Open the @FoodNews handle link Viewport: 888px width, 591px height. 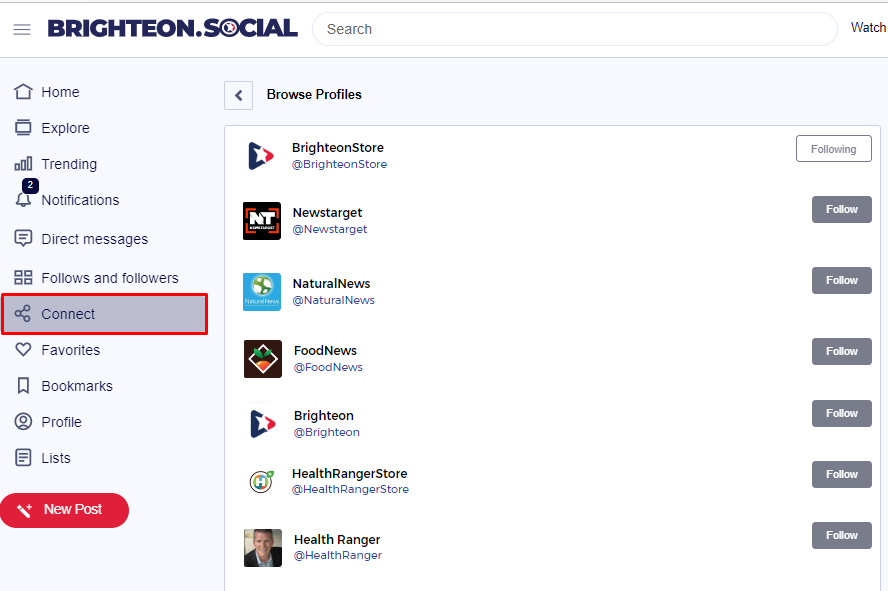(328, 367)
